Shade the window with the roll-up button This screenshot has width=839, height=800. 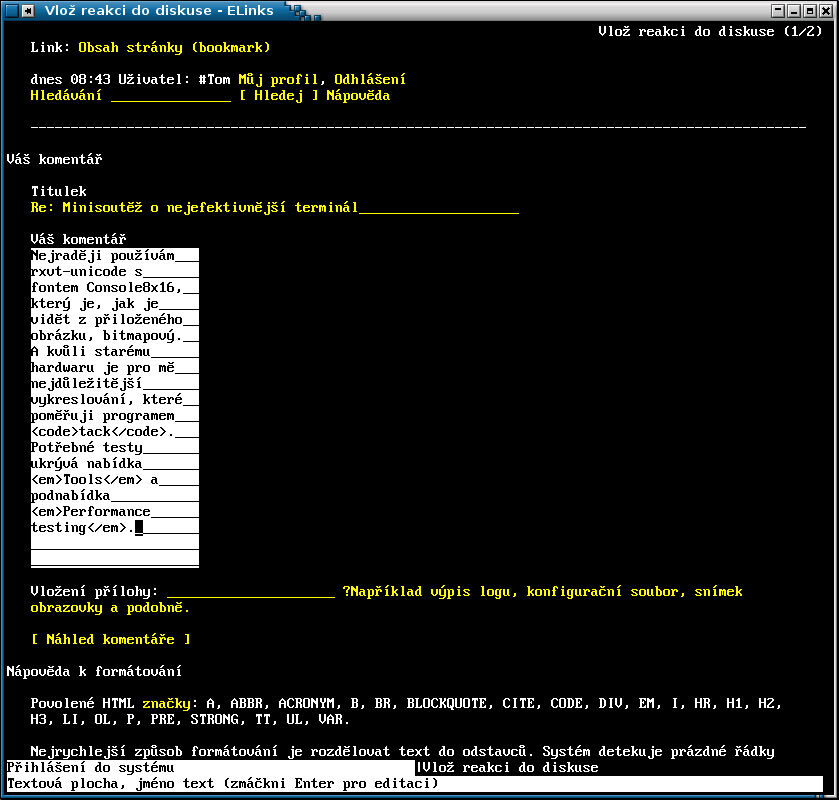point(778,10)
